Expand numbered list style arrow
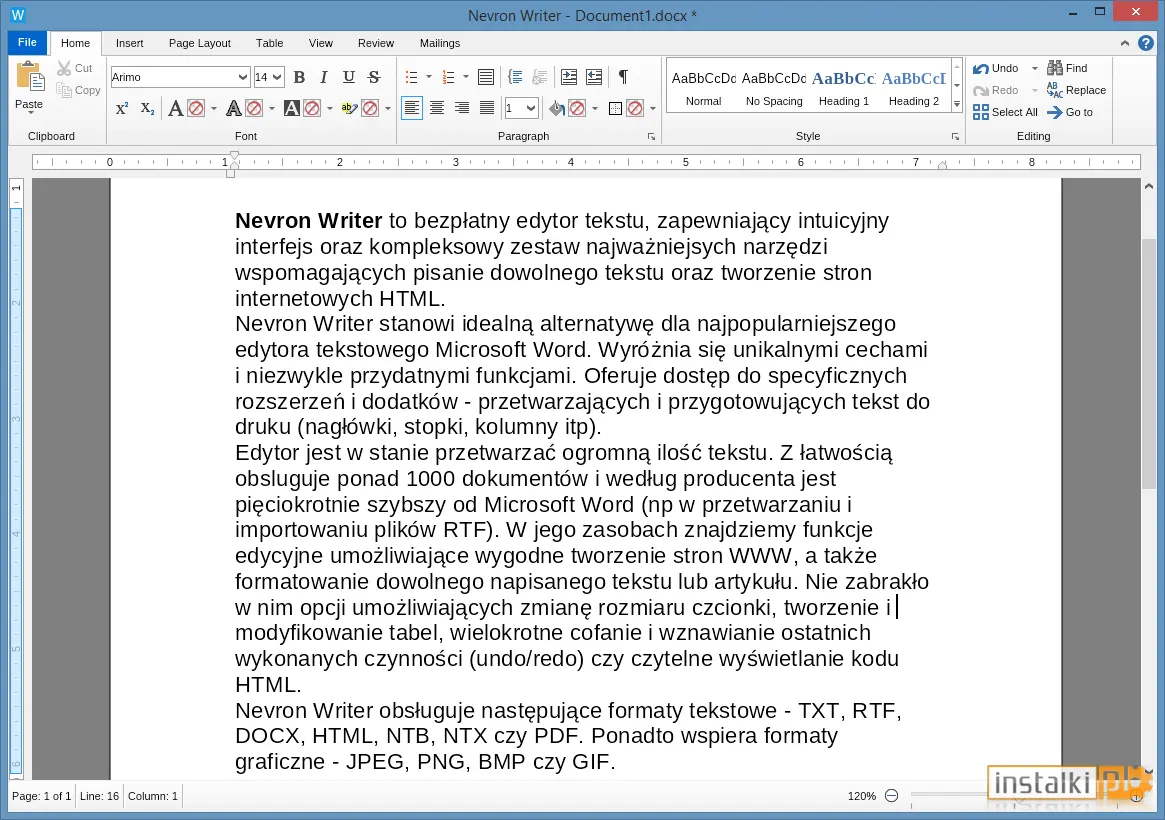This screenshot has height=820, width=1165. [466, 77]
